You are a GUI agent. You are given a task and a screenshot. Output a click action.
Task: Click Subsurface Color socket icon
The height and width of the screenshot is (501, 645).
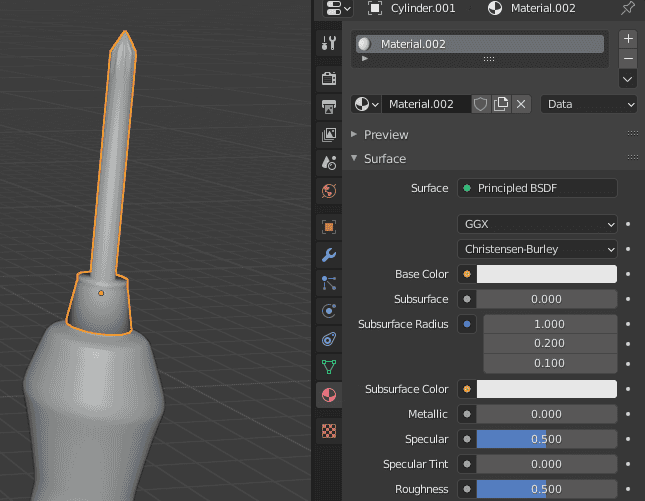(x=467, y=389)
